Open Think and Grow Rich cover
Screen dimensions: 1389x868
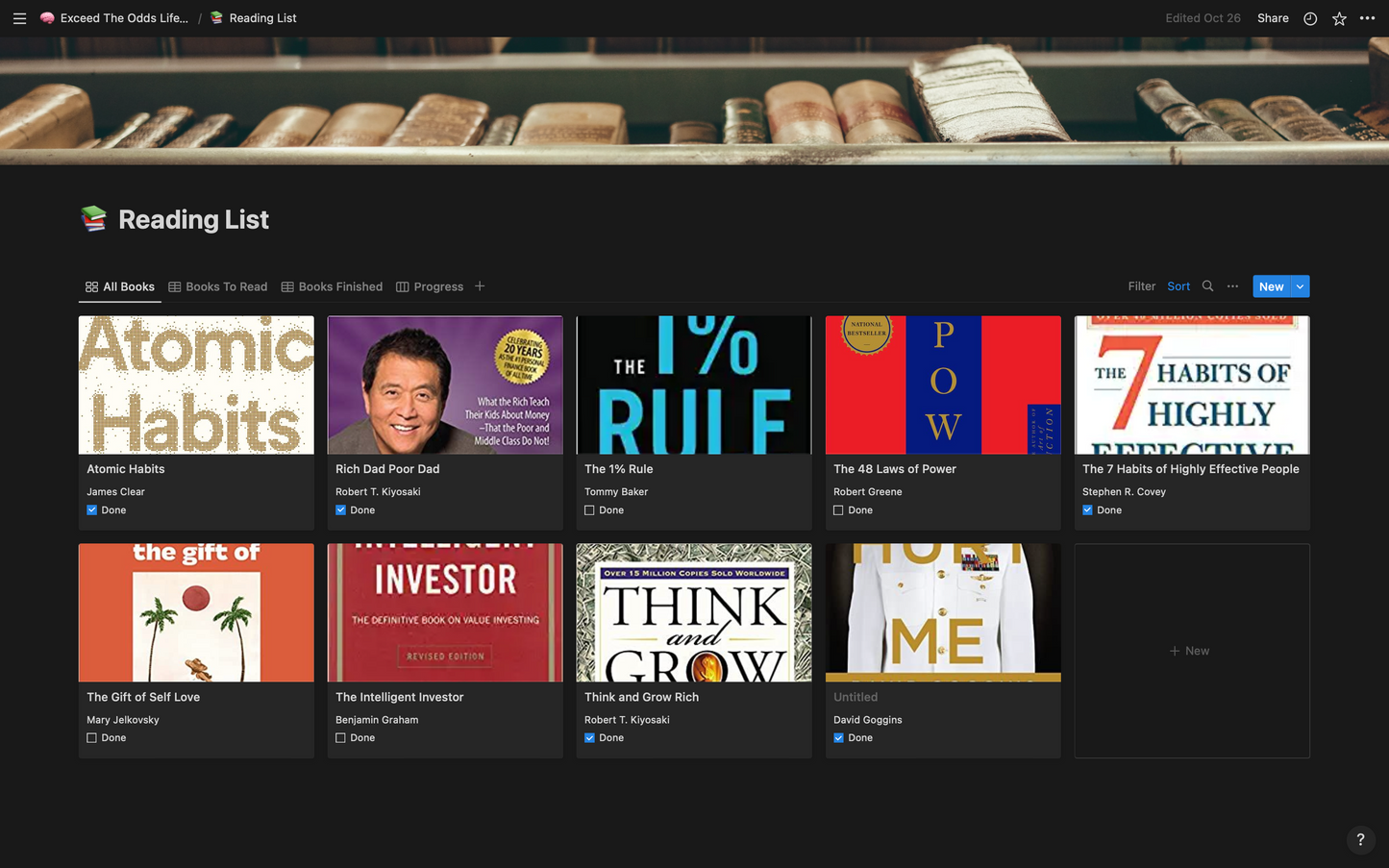click(694, 612)
